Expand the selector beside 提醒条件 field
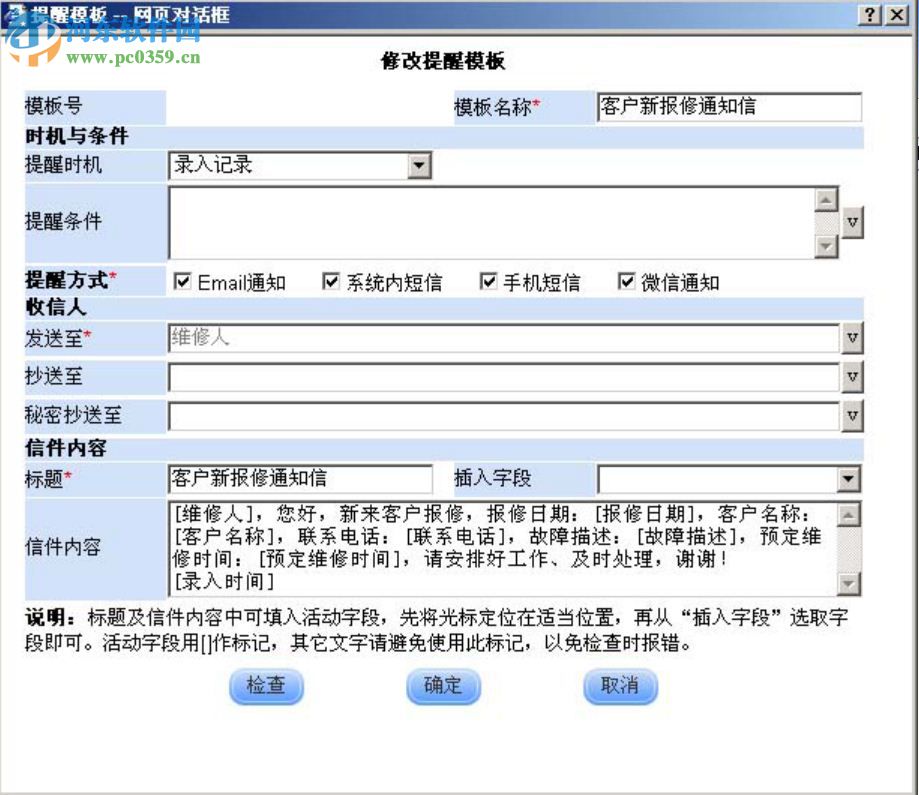Screen dimensions: 919x795 point(854,222)
